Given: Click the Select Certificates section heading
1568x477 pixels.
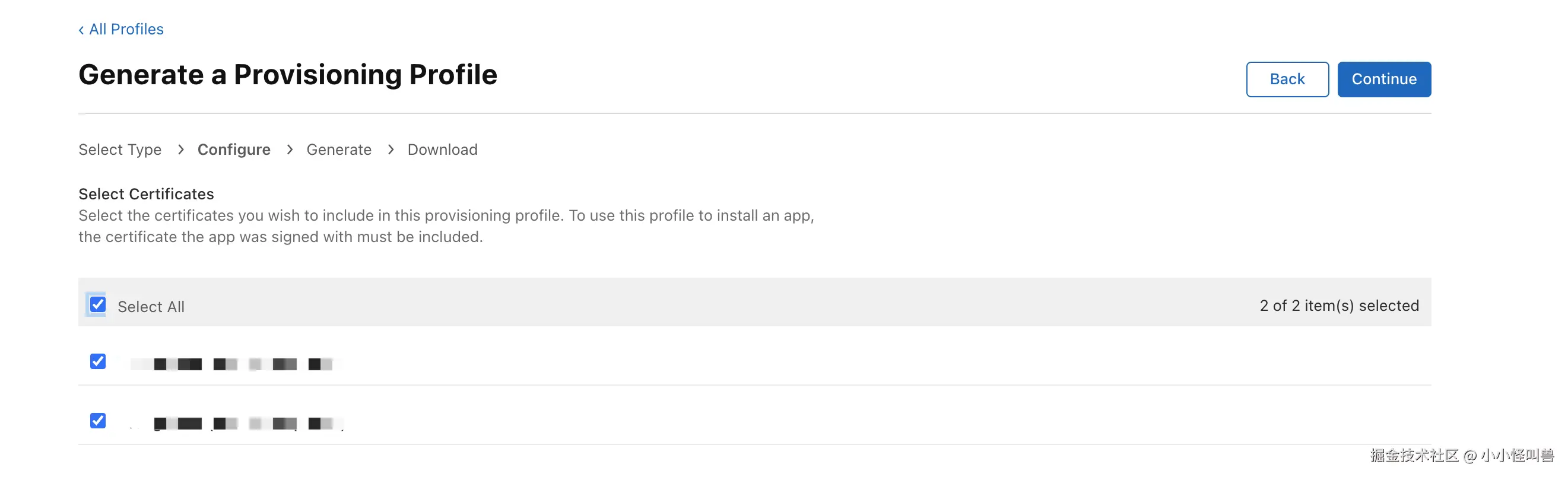Looking at the screenshot, I should click(x=146, y=194).
